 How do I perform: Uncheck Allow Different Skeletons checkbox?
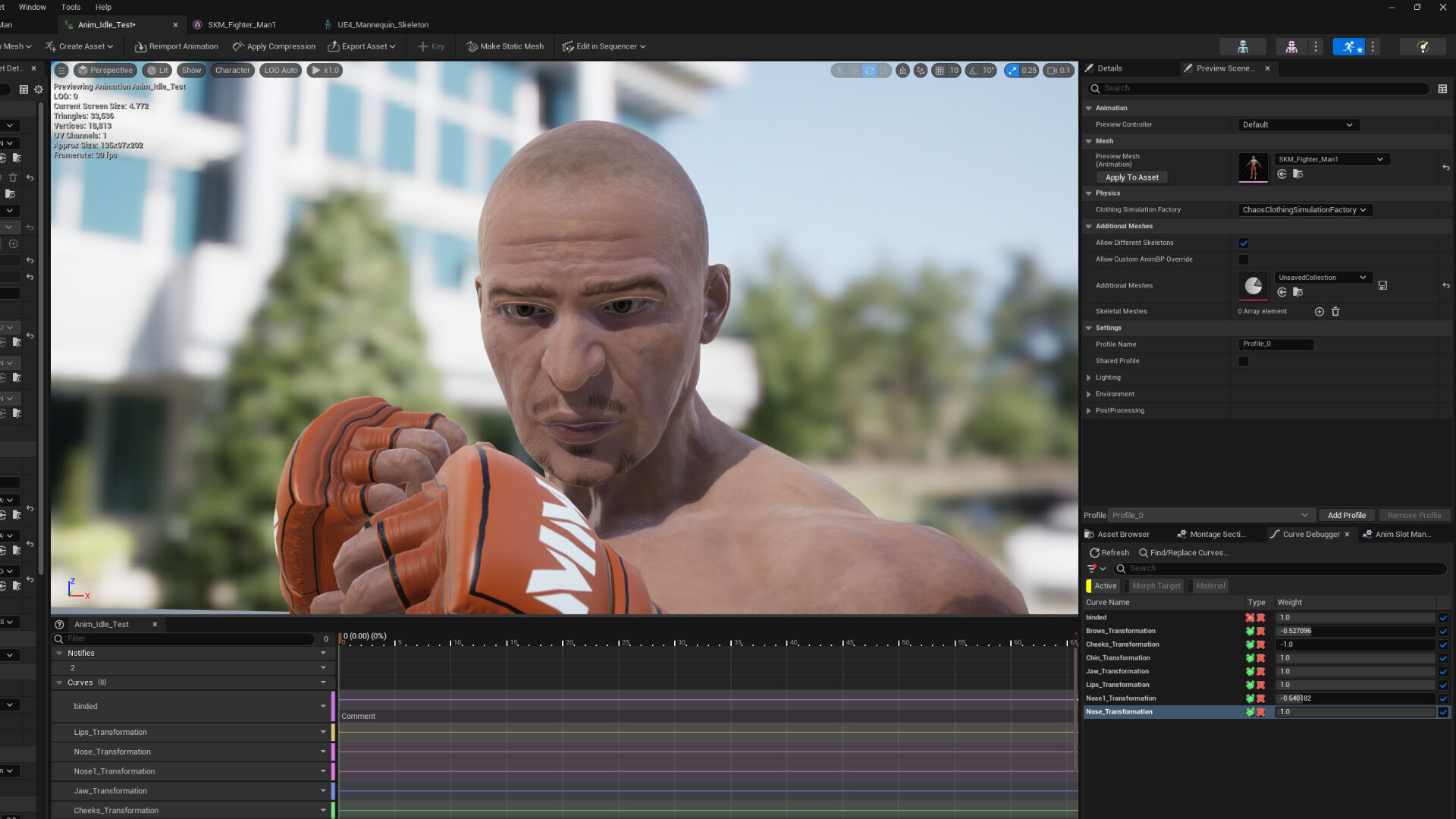click(1244, 243)
